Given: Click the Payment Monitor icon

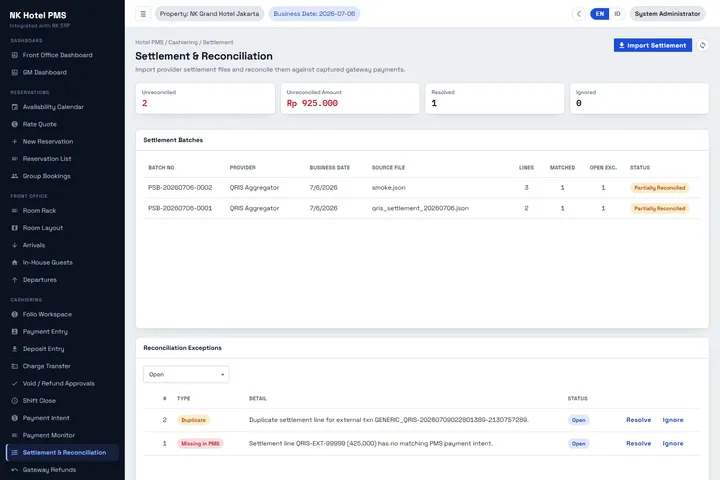Looking at the screenshot, I should [x=15, y=435].
